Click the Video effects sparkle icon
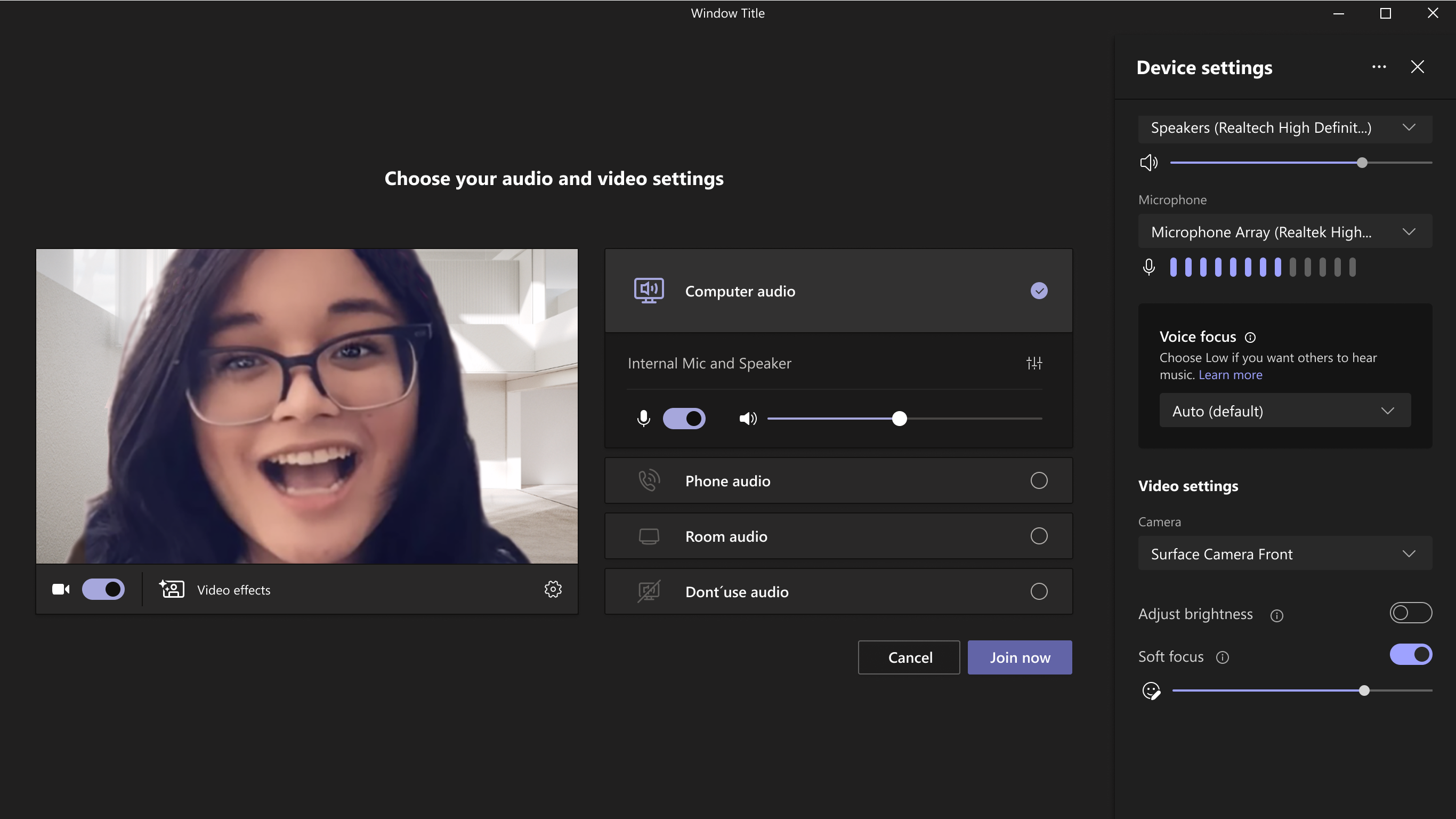1456x819 pixels. pyautogui.click(x=172, y=589)
